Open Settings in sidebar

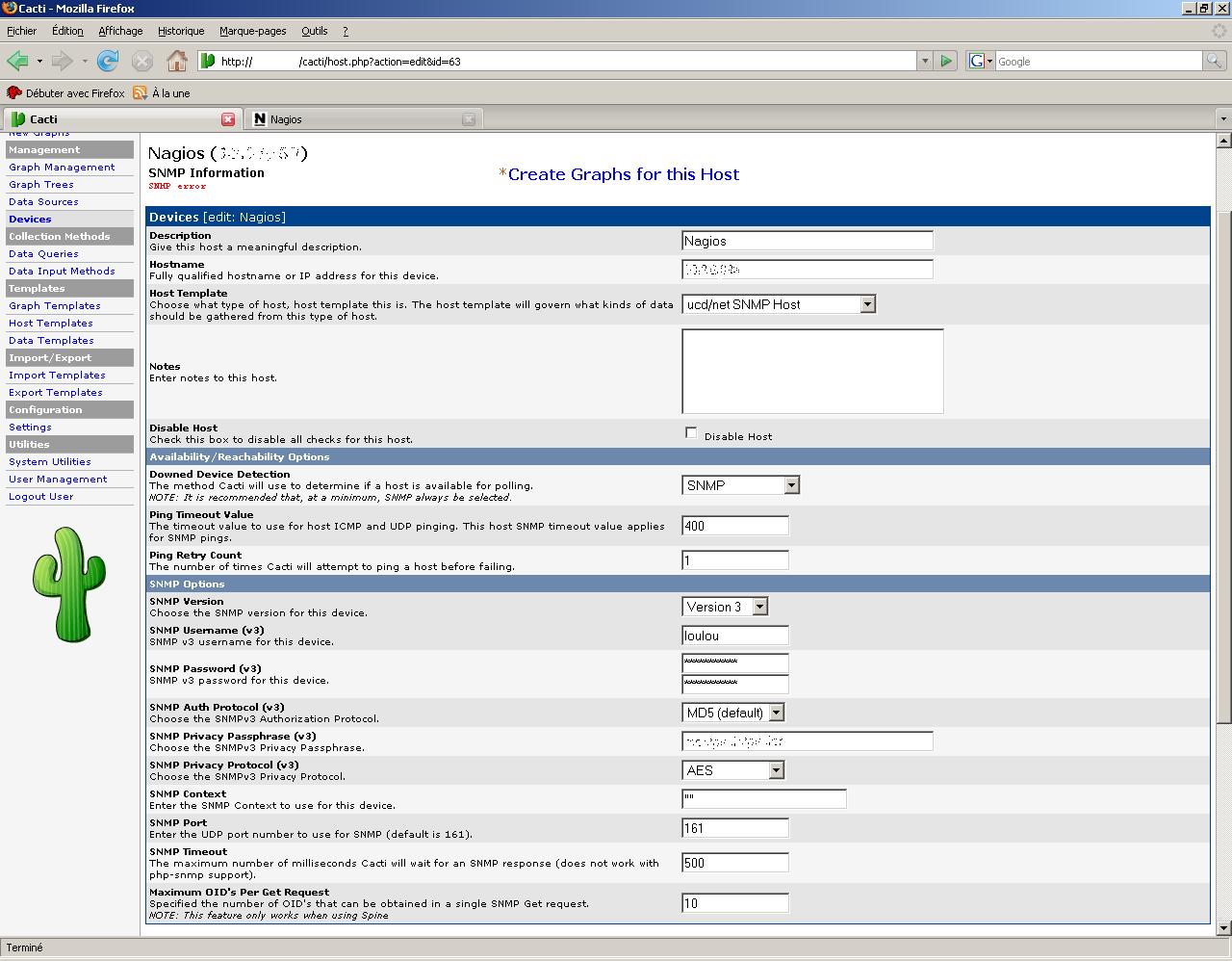[x=30, y=428]
